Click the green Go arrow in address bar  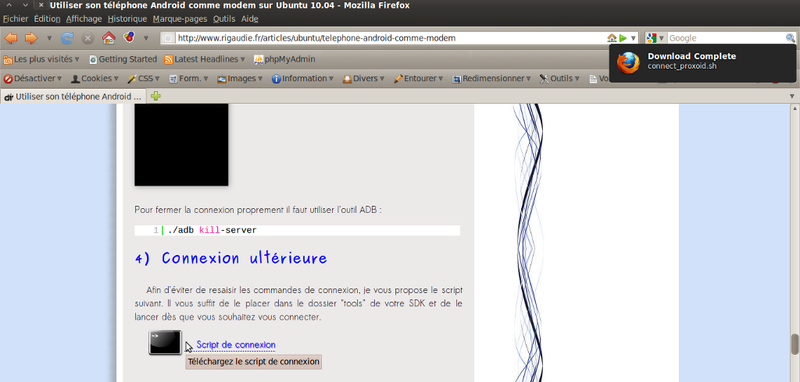tap(623, 38)
